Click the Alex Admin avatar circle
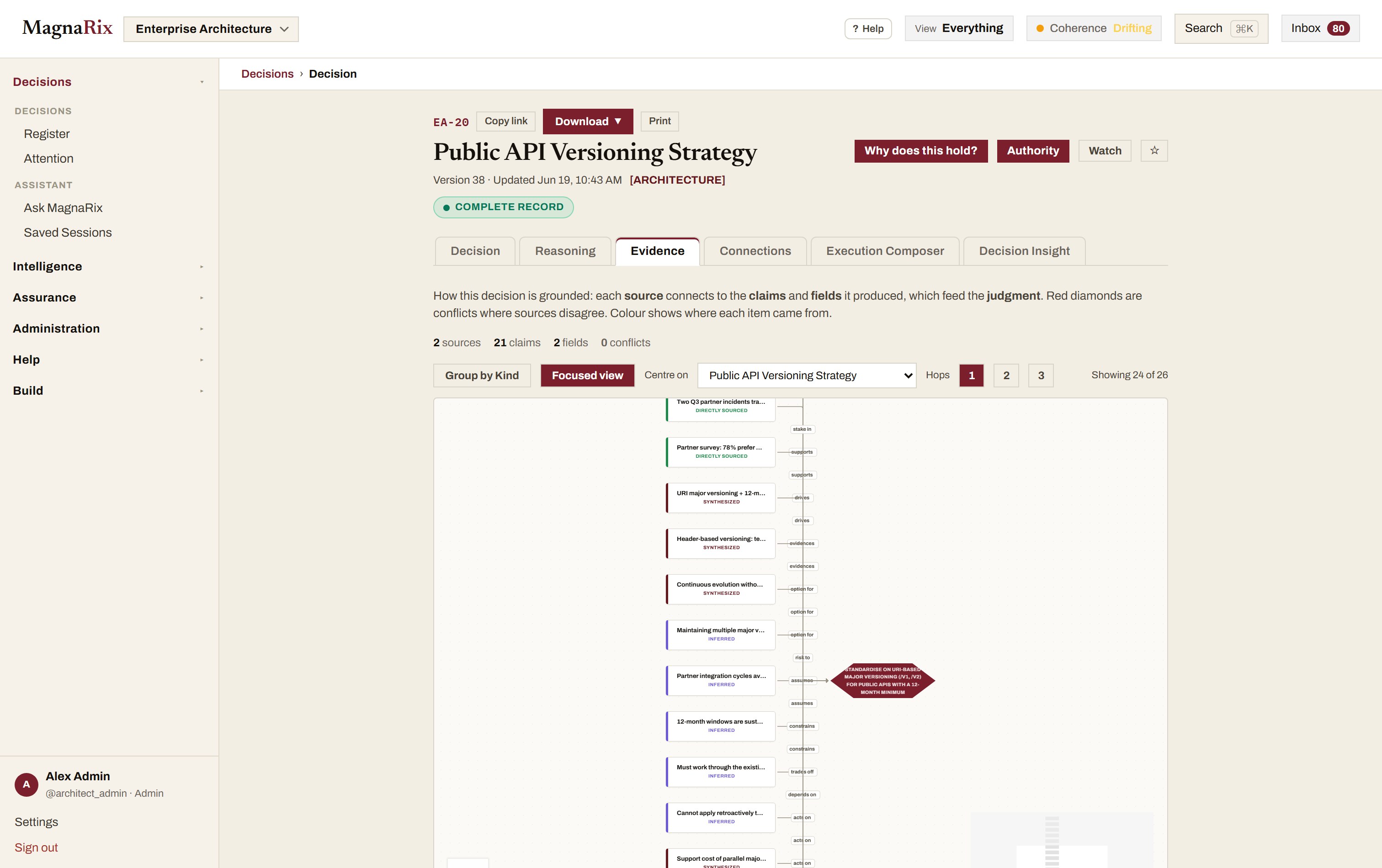Image resolution: width=1382 pixels, height=868 pixels. 27,784
